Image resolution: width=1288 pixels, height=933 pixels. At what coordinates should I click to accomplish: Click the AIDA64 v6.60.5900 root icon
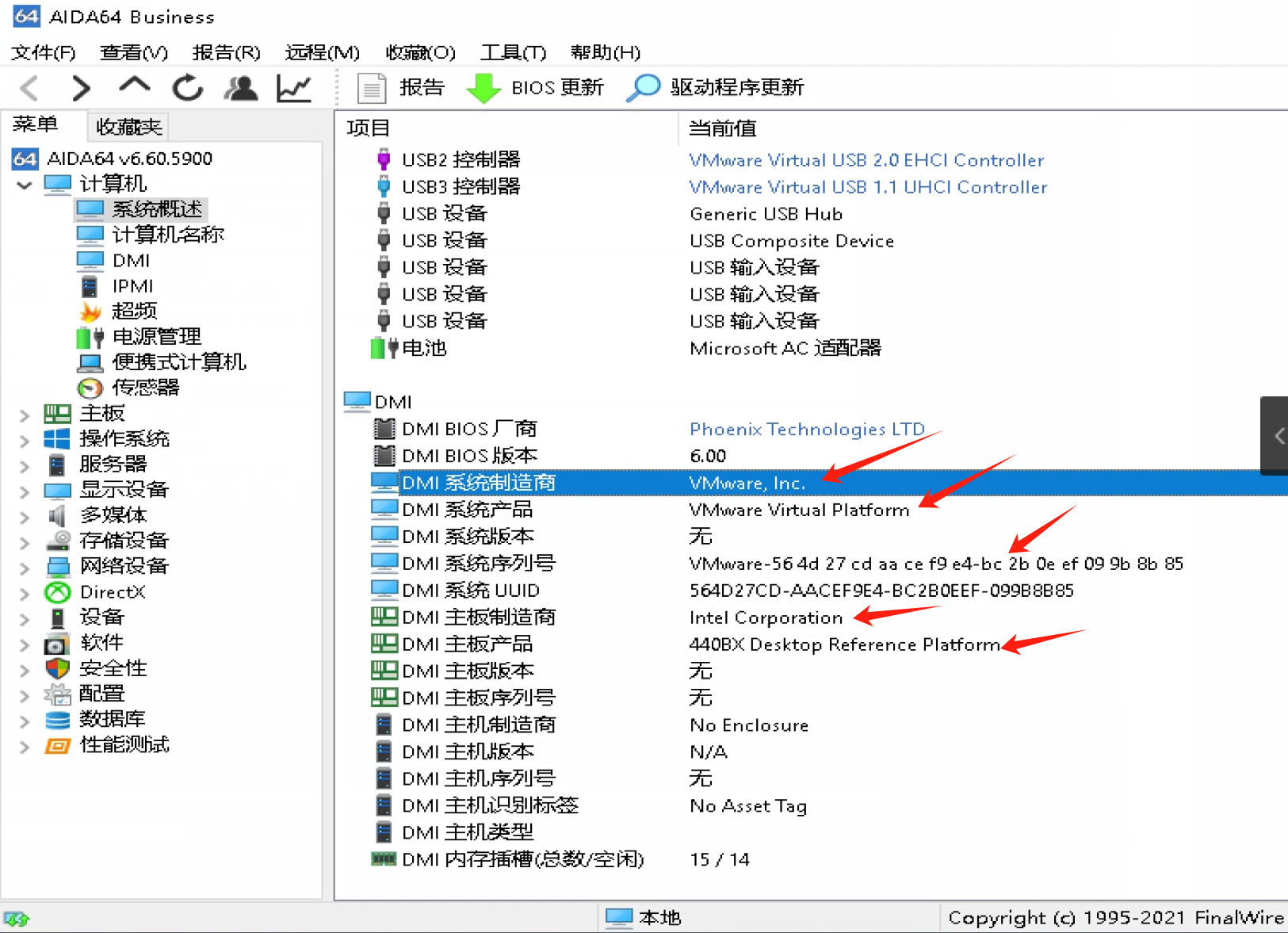coord(25,159)
